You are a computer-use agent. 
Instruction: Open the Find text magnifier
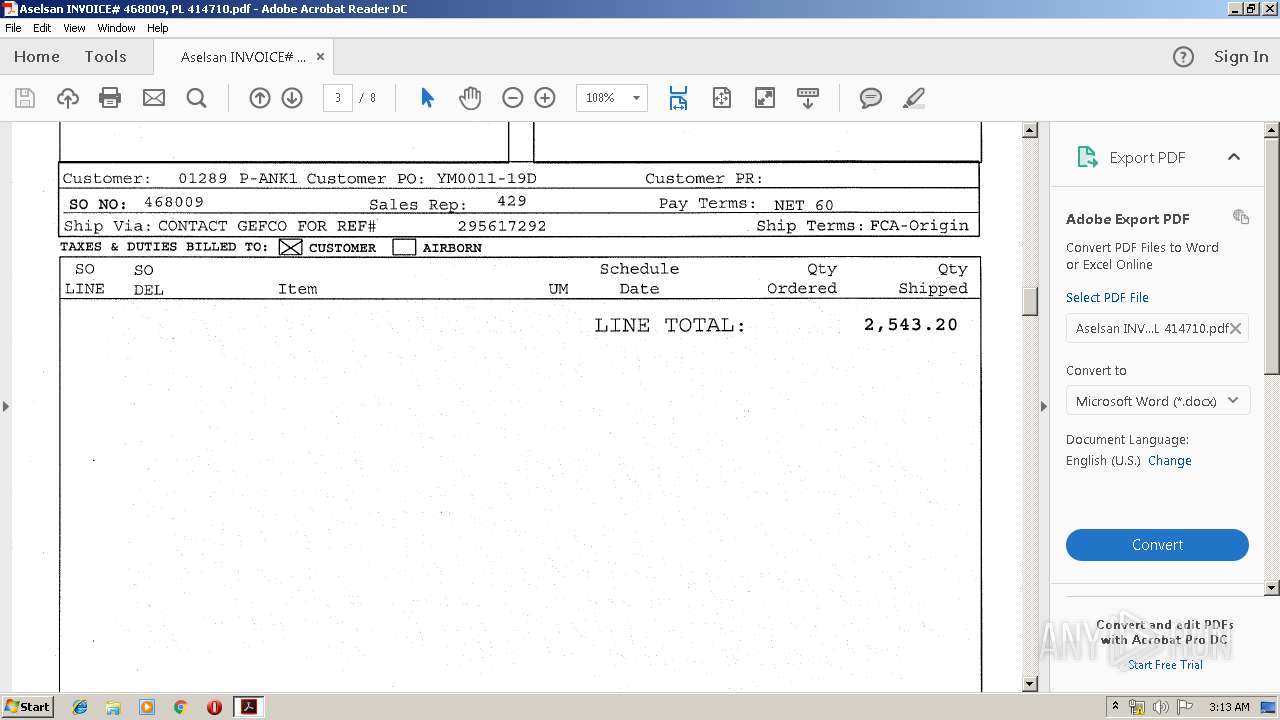coord(197,98)
